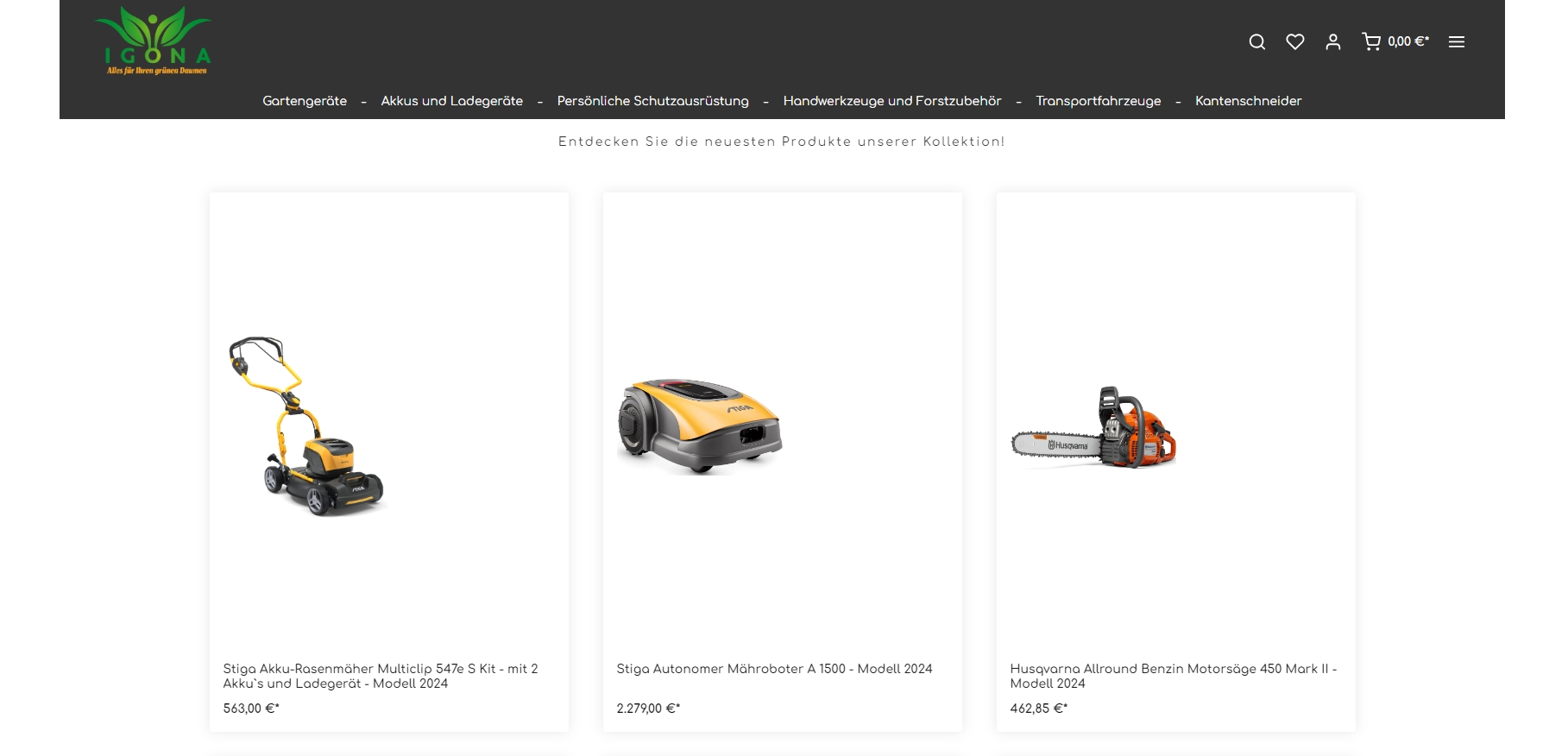
Task: Open the hamburger menu icon
Action: [1456, 41]
